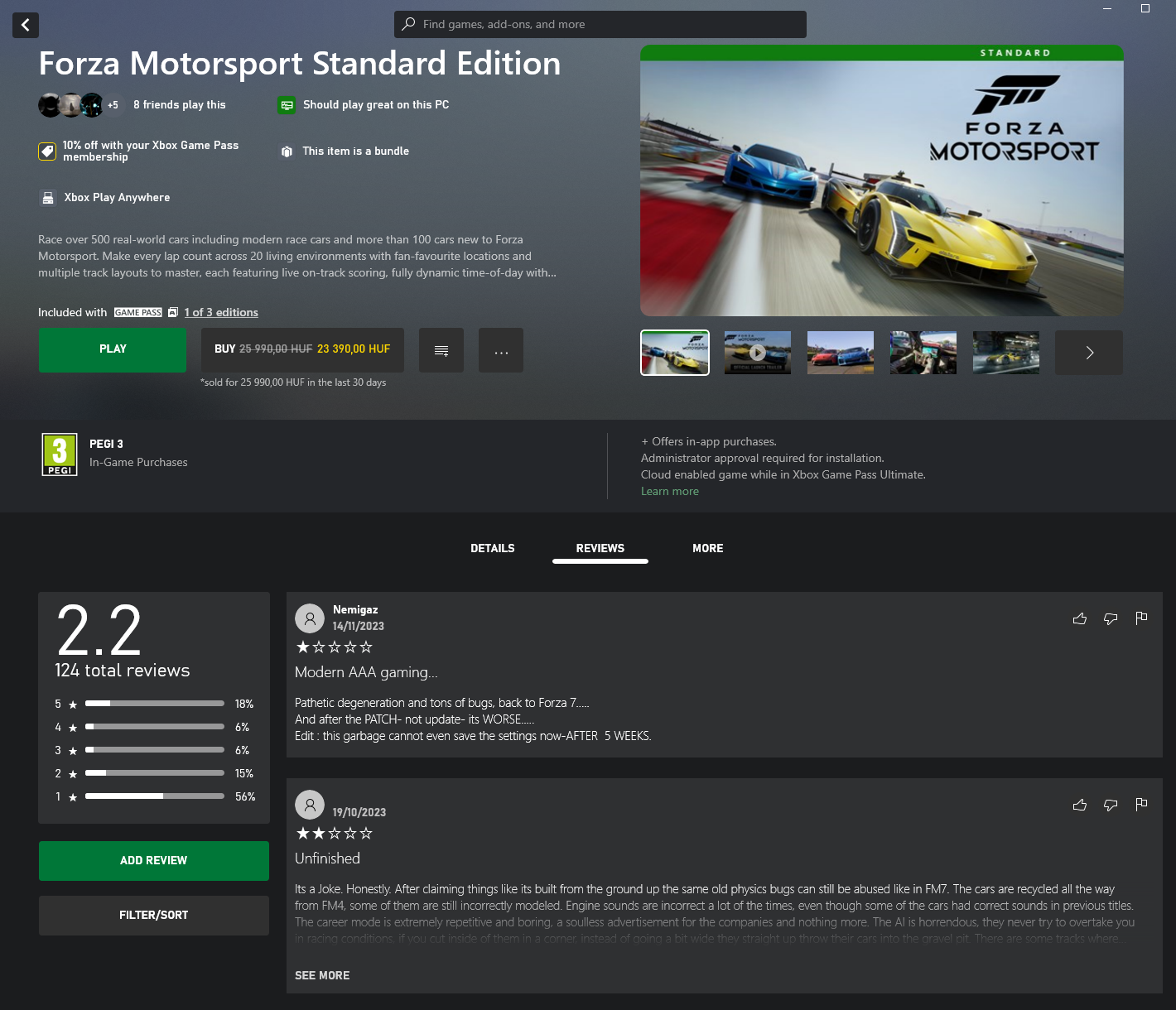The image size is (1176, 1010).
Task: Minimize the Xbox app window
Action: coord(1107,8)
